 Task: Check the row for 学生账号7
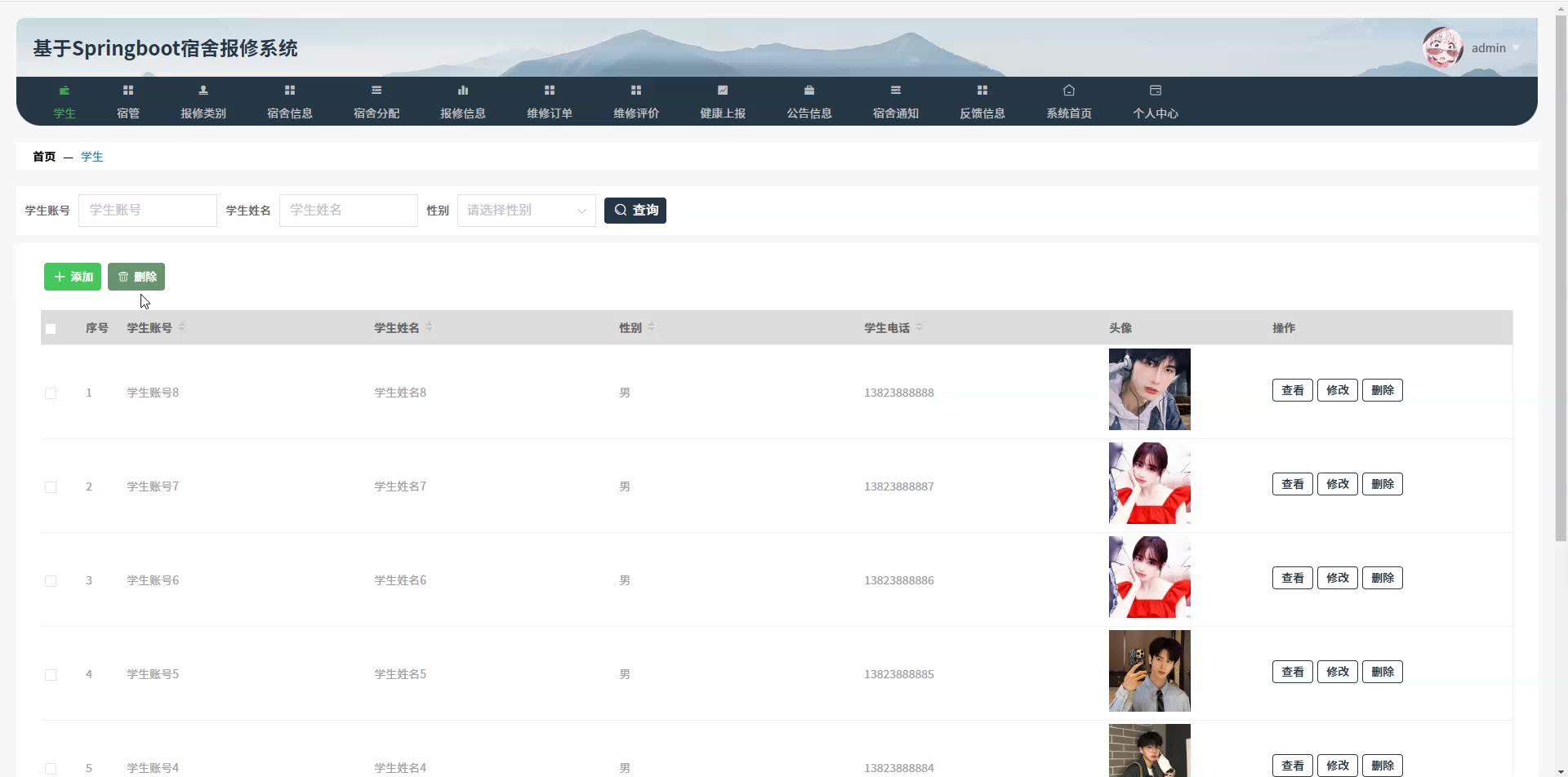(x=51, y=487)
